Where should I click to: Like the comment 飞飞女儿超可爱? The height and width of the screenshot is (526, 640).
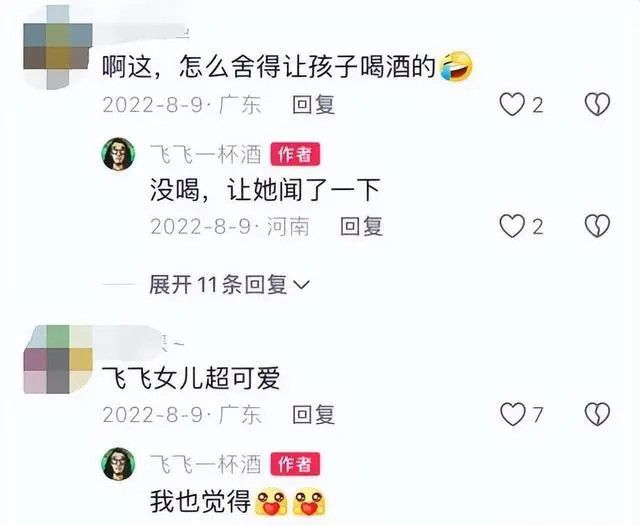tap(513, 414)
